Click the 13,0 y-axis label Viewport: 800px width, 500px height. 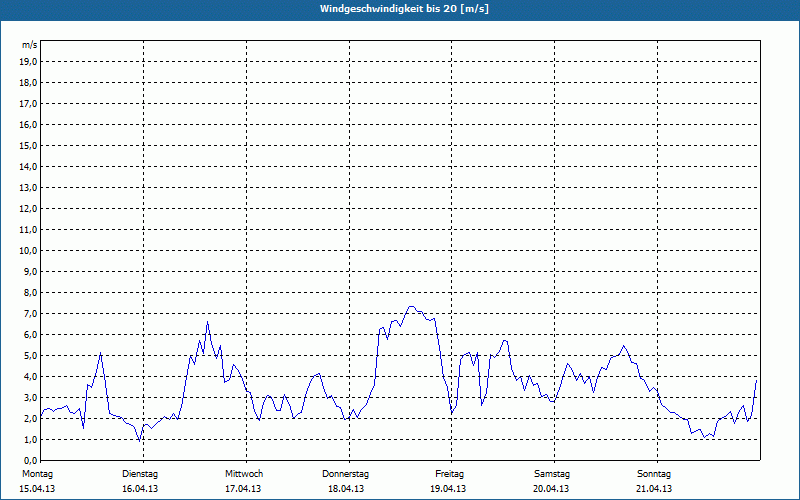pyautogui.click(x=28, y=188)
